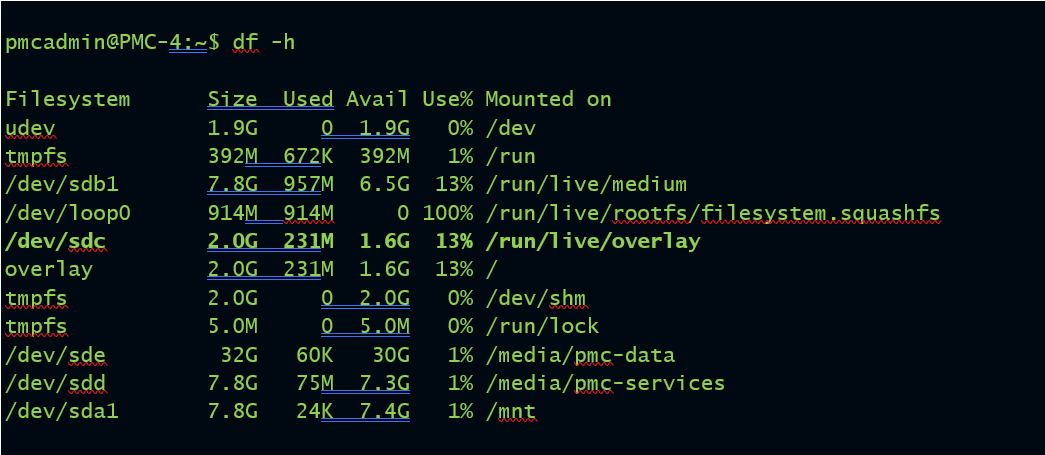Click the /media/pmc-data mount path
Viewport: 1045px width, 455px height.
coord(580,355)
